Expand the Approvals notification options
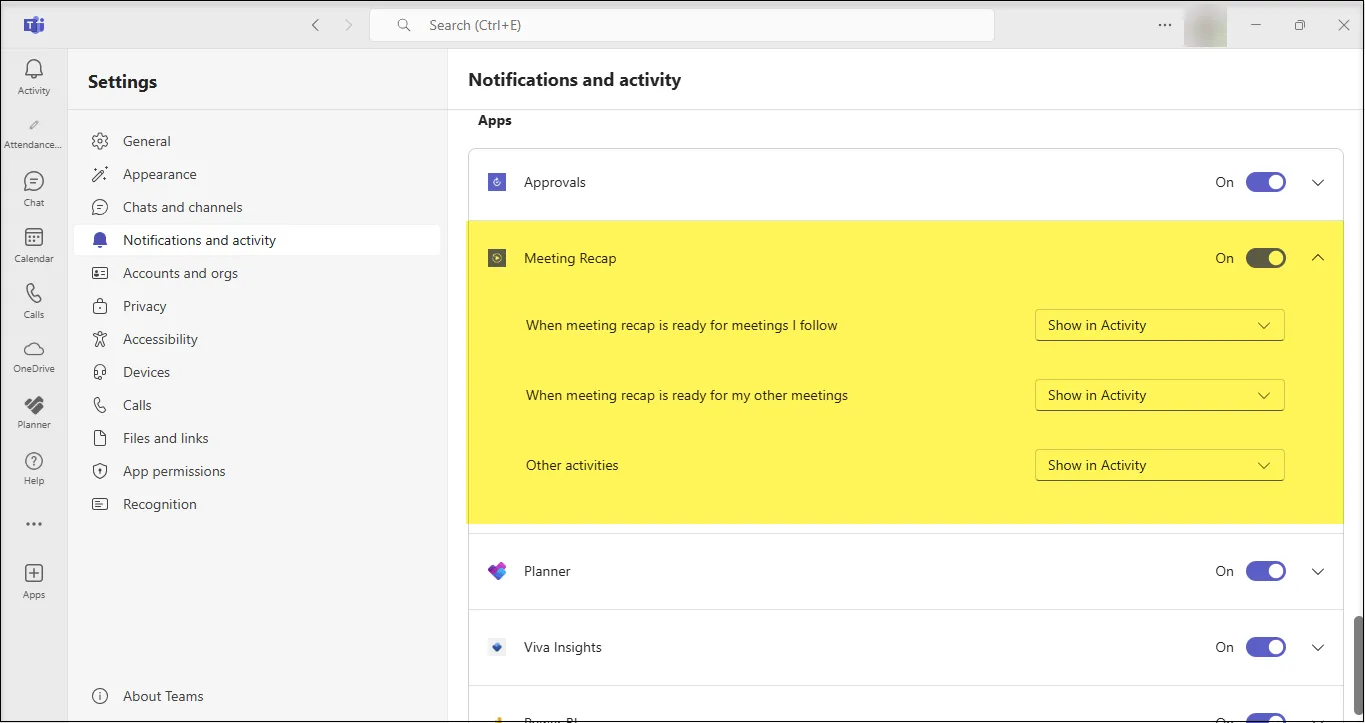 click(1318, 182)
